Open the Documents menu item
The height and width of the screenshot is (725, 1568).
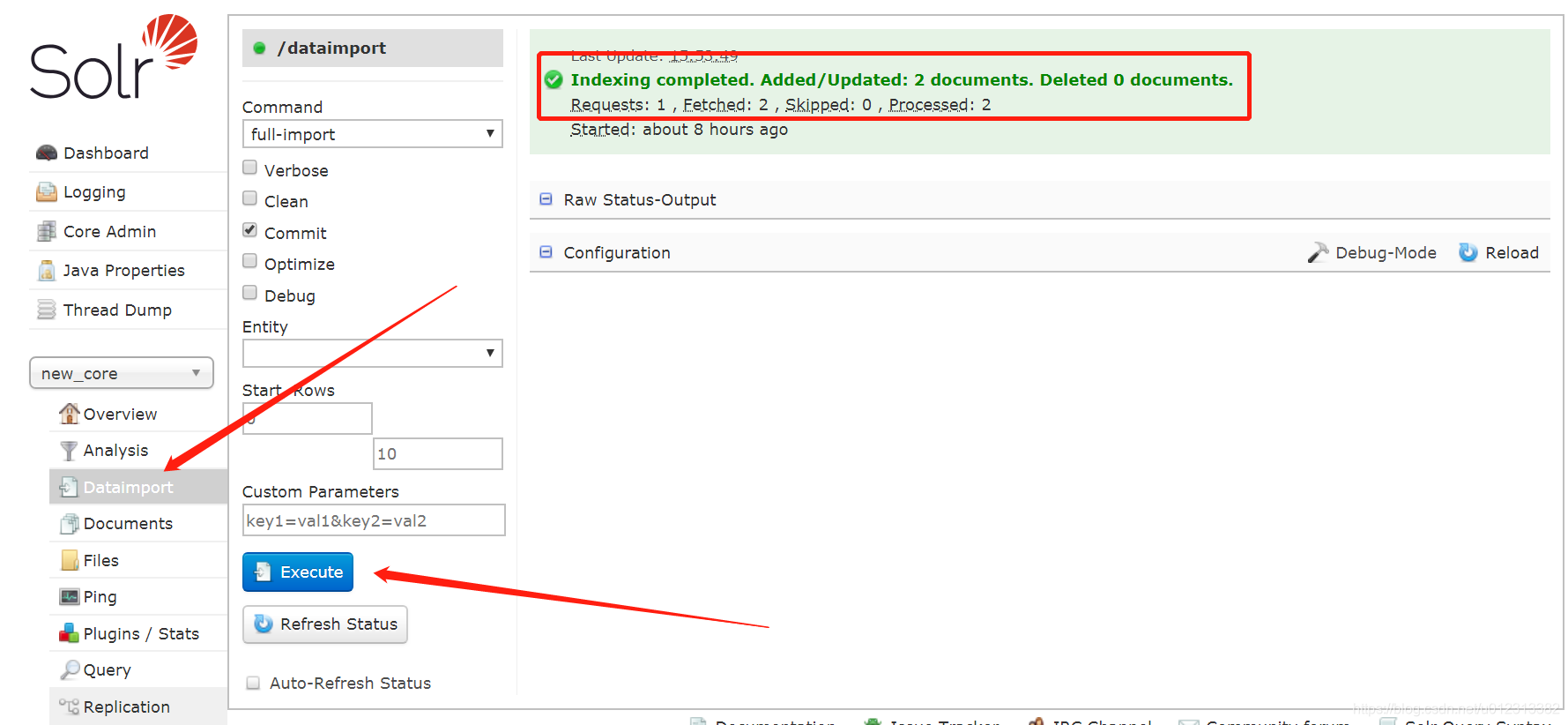pyautogui.click(x=128, y=524)
